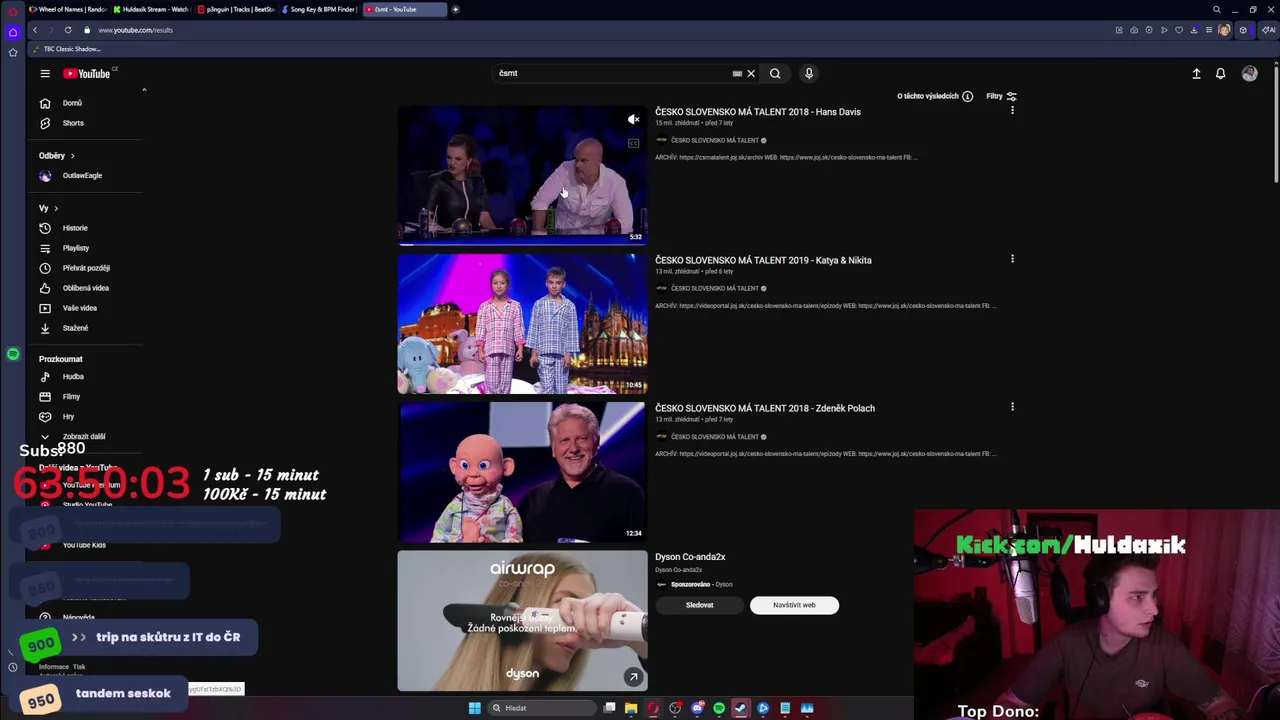Open the Dyson Co-anda2x ad title
Screen dimensions: 1280x720
point(690,557)
